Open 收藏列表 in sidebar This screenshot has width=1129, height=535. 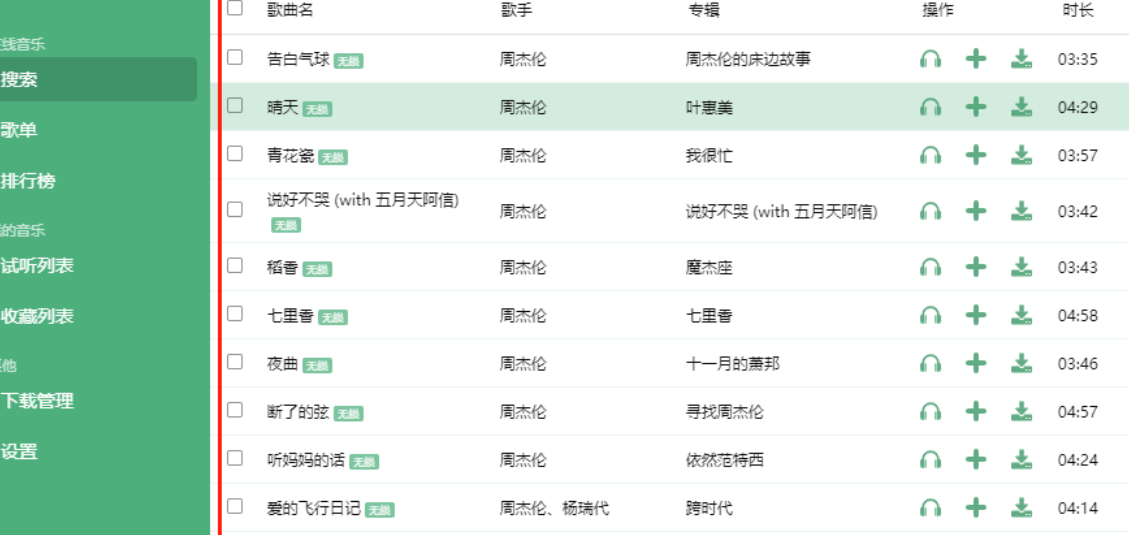37,316
